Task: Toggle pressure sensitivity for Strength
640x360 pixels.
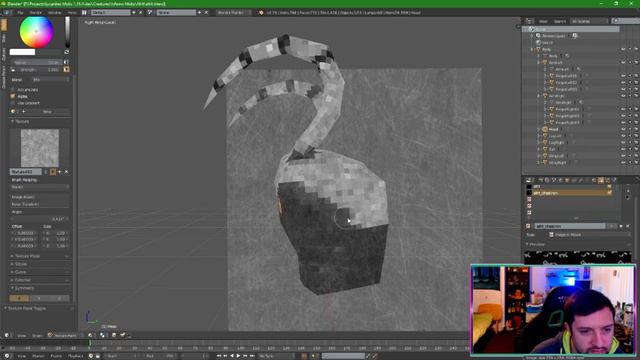Action: pyautogui.click(x=67, y=70)
